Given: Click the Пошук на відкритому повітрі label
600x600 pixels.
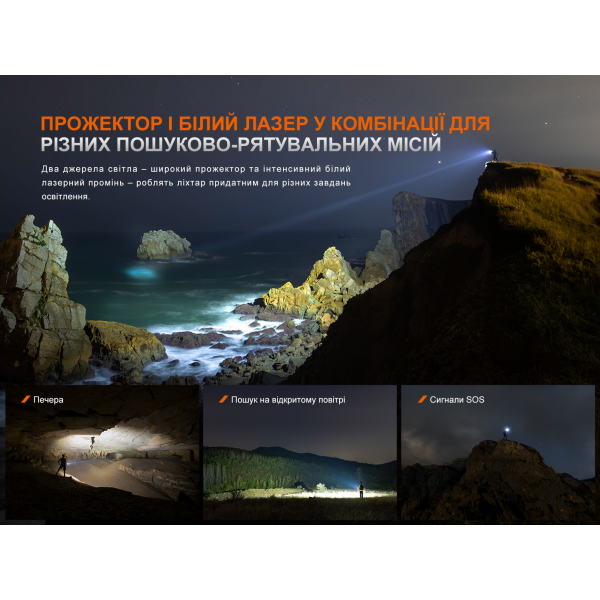Looking at the screenshot, I should tap(288, 400).
